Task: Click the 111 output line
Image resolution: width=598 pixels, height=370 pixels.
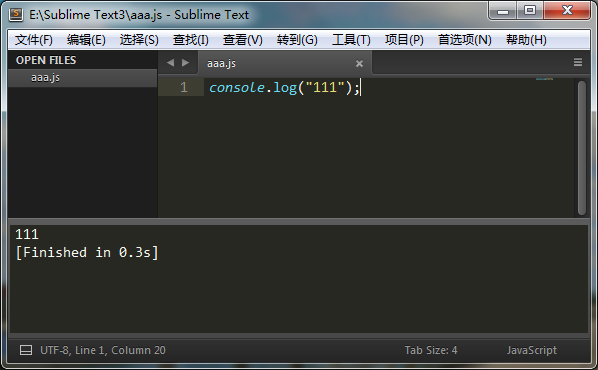Action: [27, 234]
